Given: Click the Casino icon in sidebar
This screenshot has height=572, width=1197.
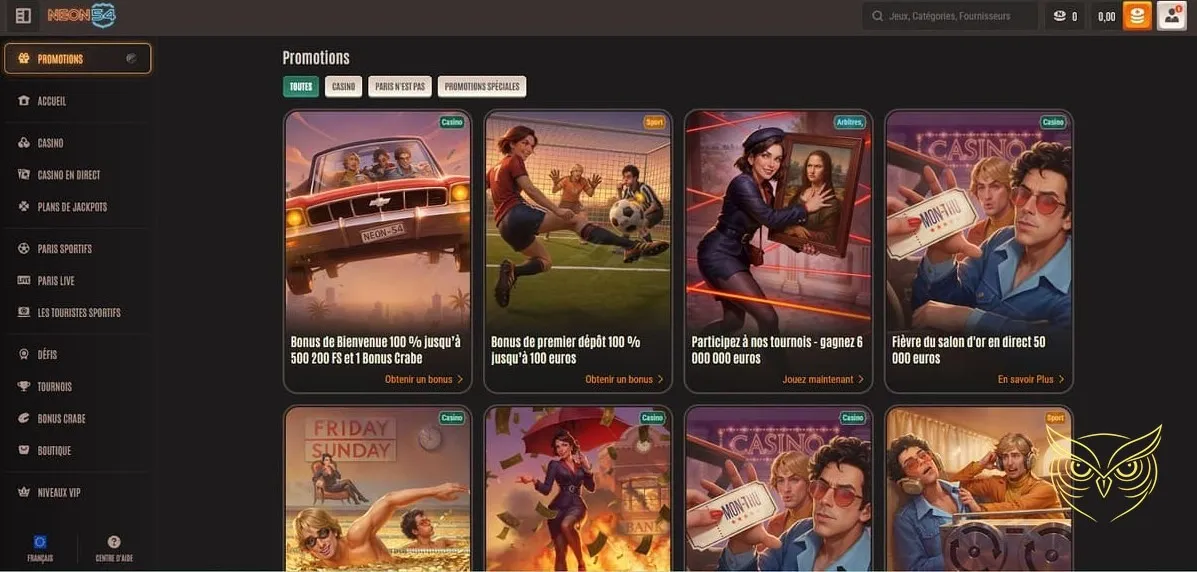Looking at the screenshot, I should (x=24, y=143).
